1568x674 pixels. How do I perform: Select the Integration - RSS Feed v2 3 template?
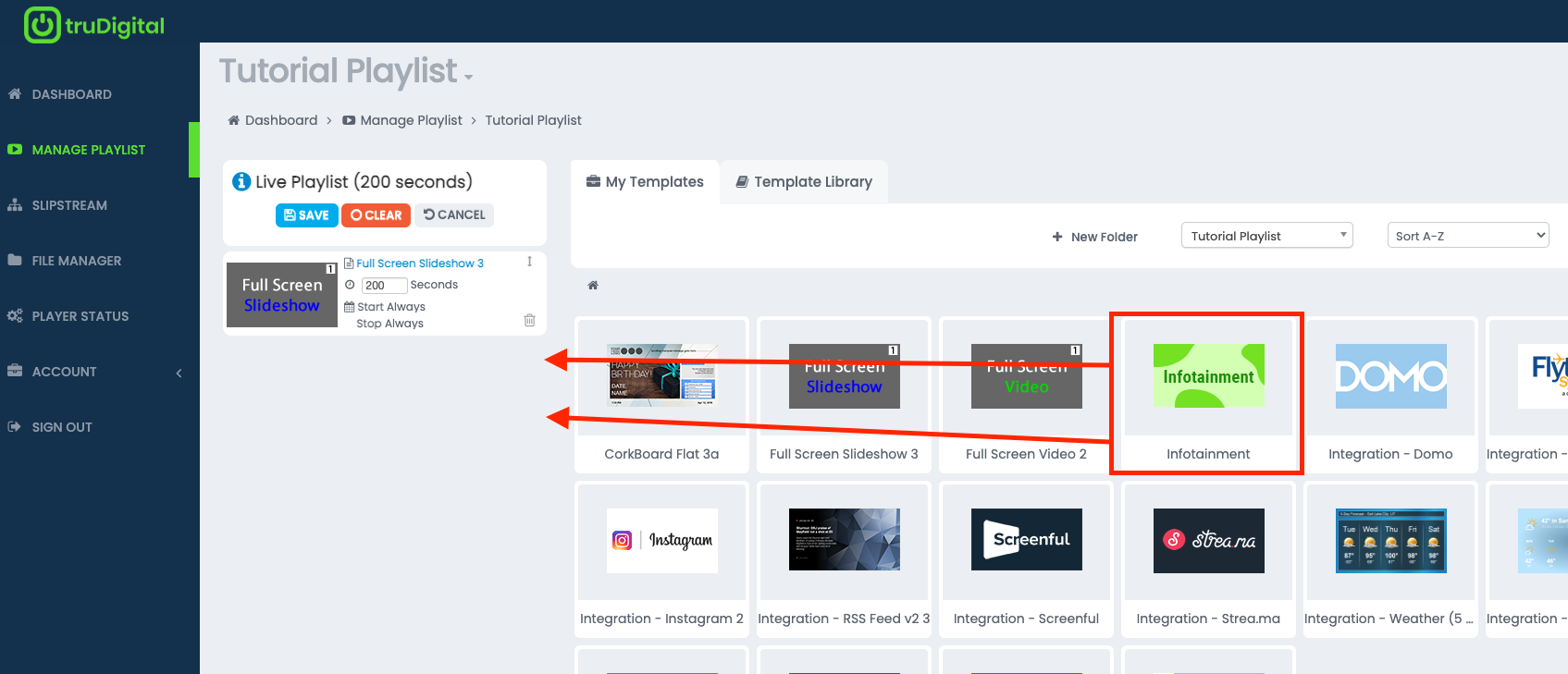844,560
